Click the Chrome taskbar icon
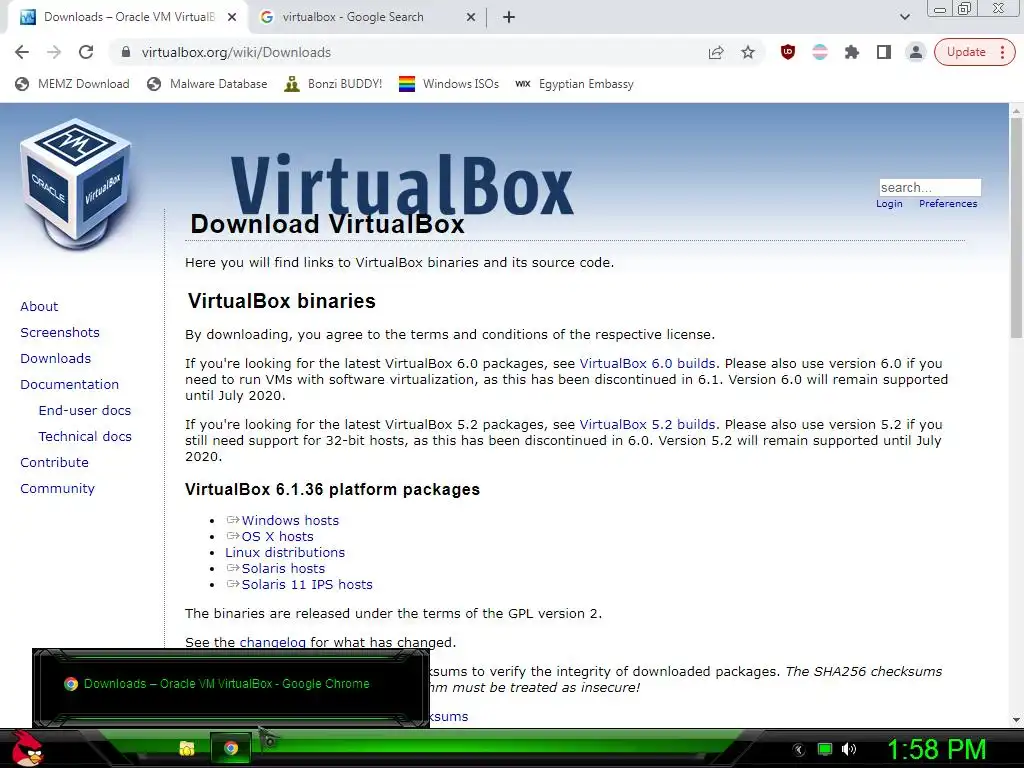The height and width of the screenshot is (768, 1024). click(231, 748)
